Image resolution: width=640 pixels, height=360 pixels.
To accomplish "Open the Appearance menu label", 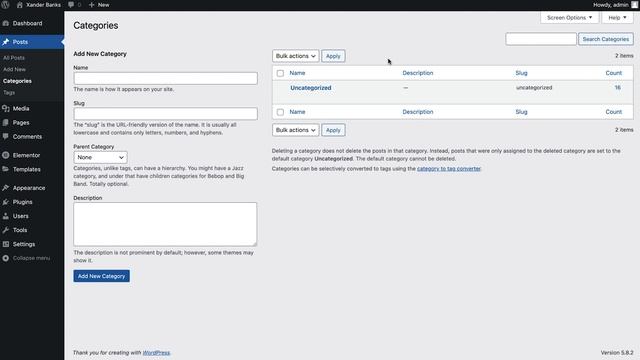I will (x=29, y=188).
